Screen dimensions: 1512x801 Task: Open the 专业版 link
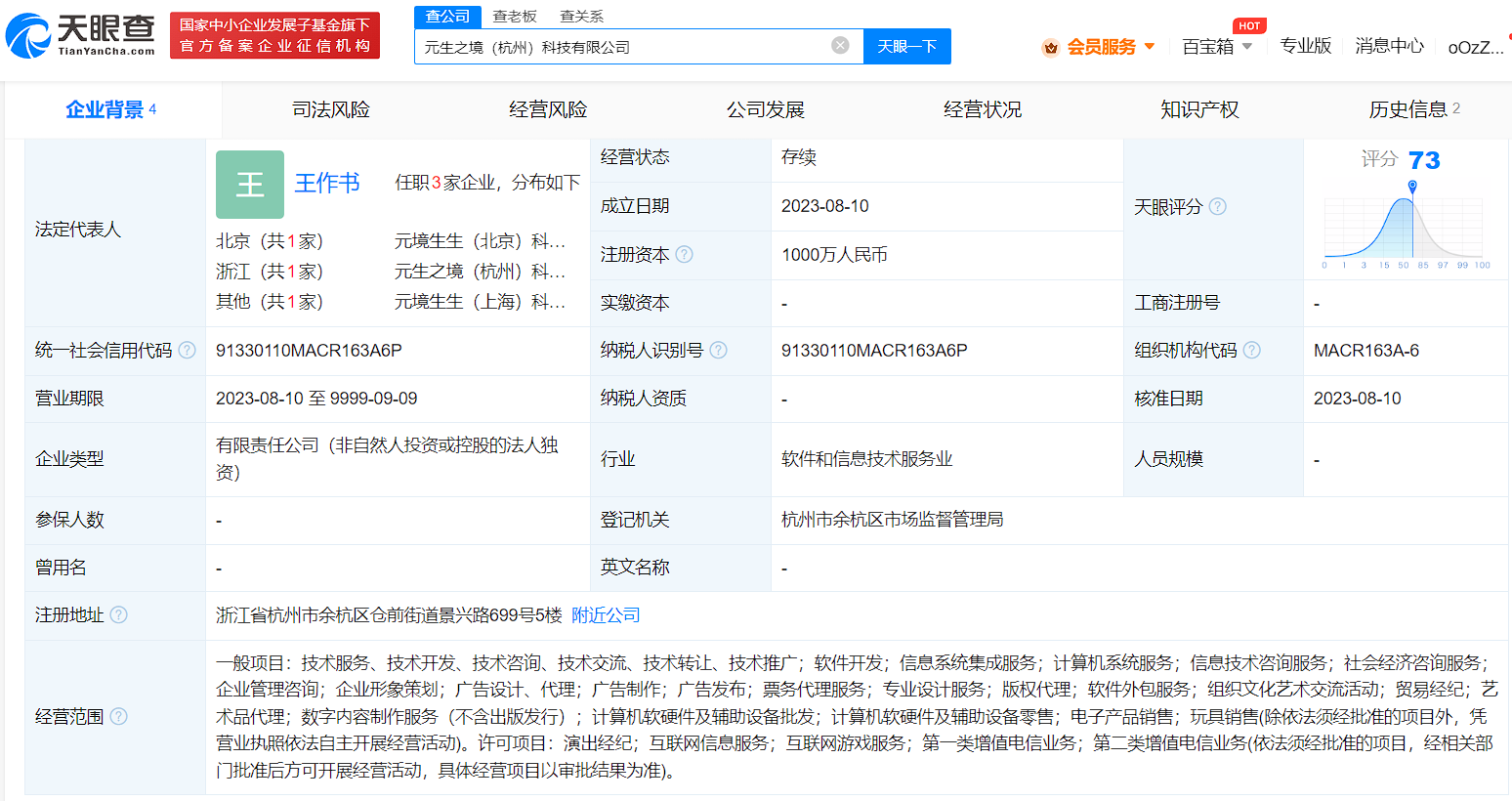[1305, 46]
